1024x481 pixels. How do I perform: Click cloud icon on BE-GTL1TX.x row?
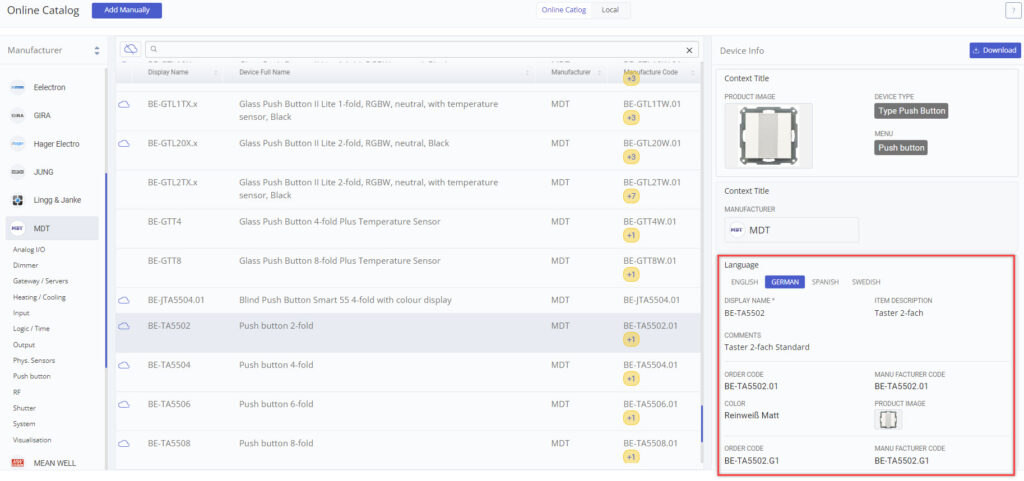[x=123, y=104]
